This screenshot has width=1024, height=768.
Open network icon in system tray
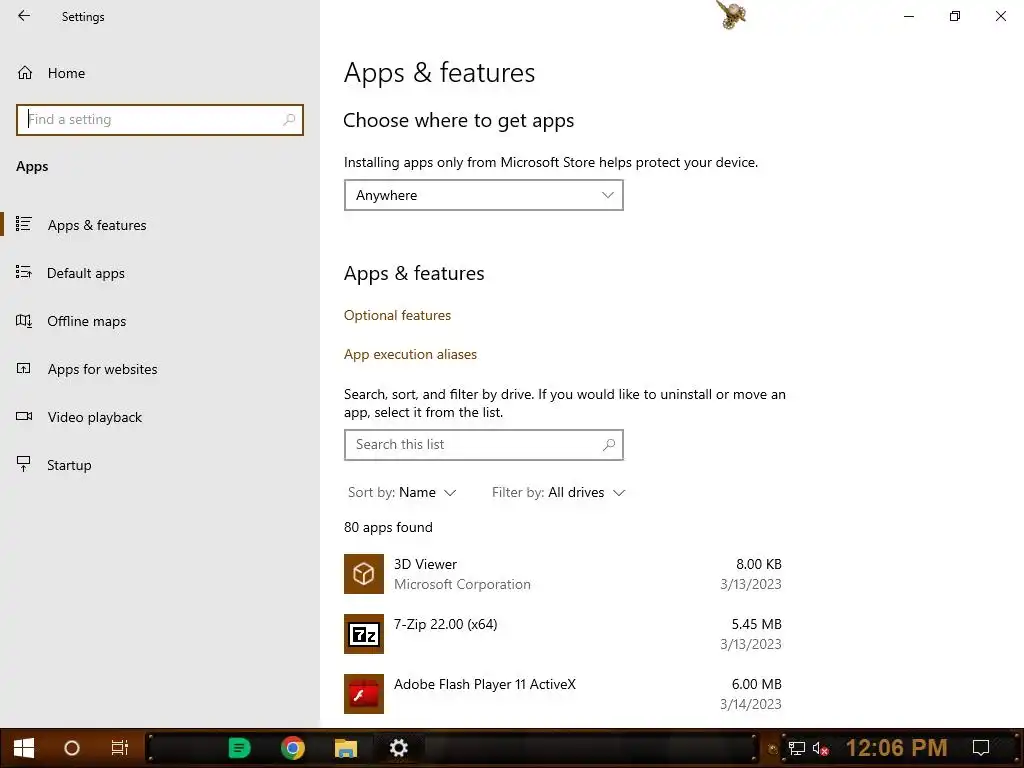(796, 748)
